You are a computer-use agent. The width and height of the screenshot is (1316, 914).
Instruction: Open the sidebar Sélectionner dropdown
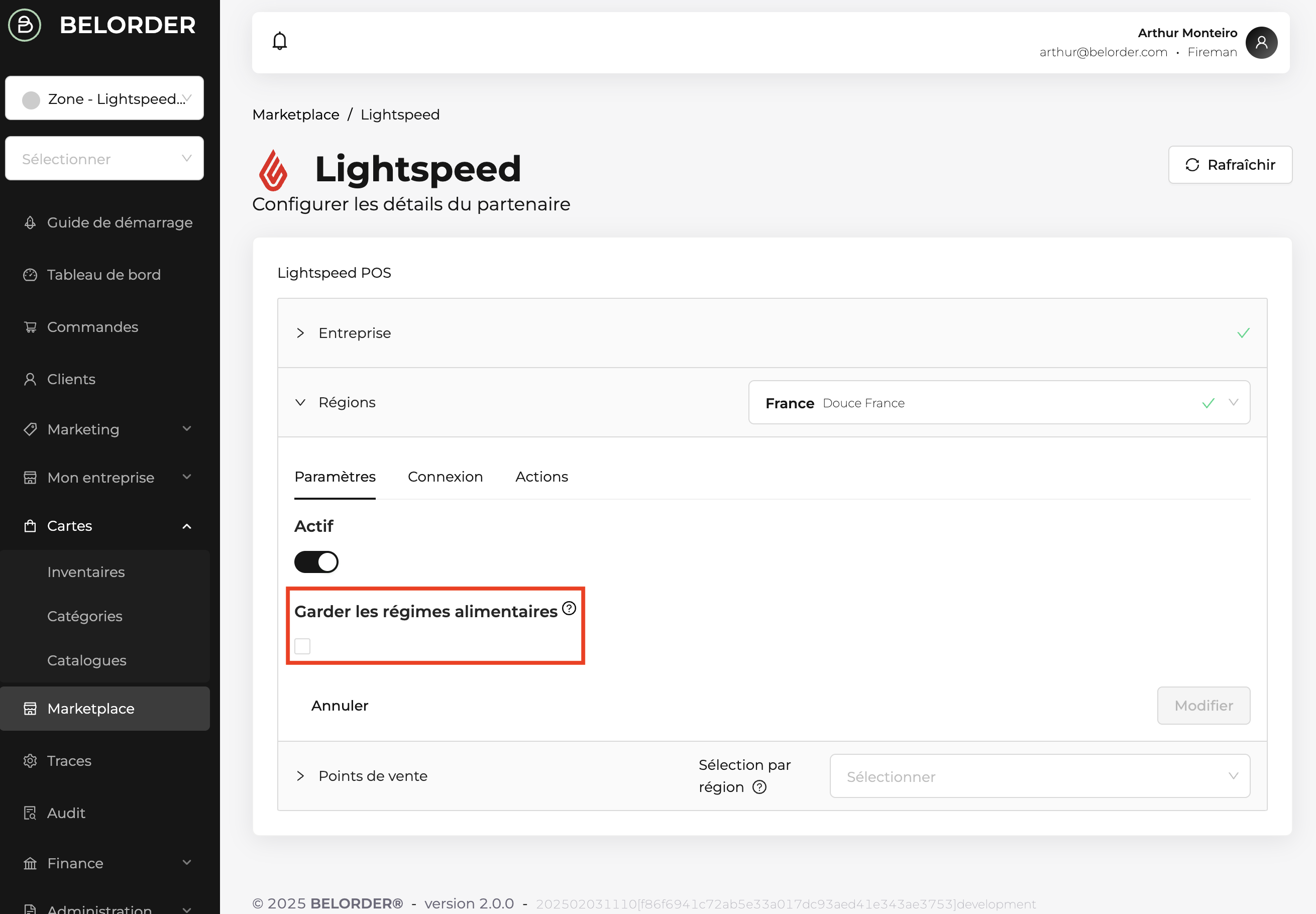click(x=104, y=159)
